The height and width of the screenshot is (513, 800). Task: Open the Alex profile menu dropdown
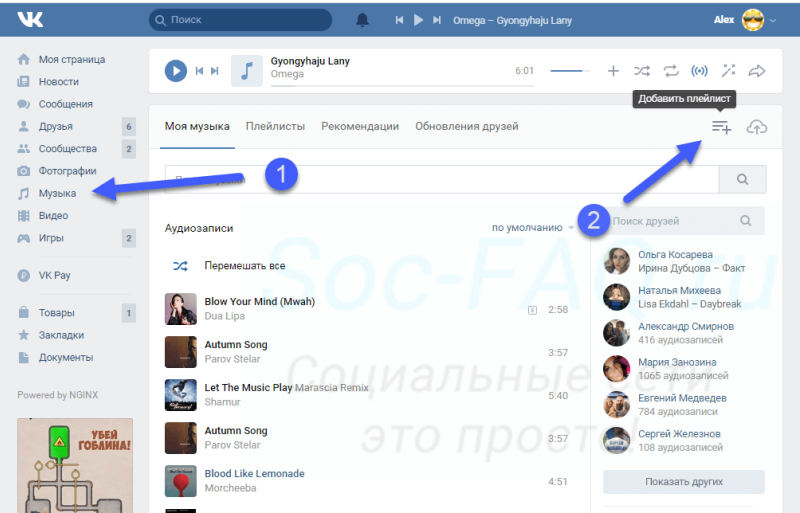coord(744,20)
